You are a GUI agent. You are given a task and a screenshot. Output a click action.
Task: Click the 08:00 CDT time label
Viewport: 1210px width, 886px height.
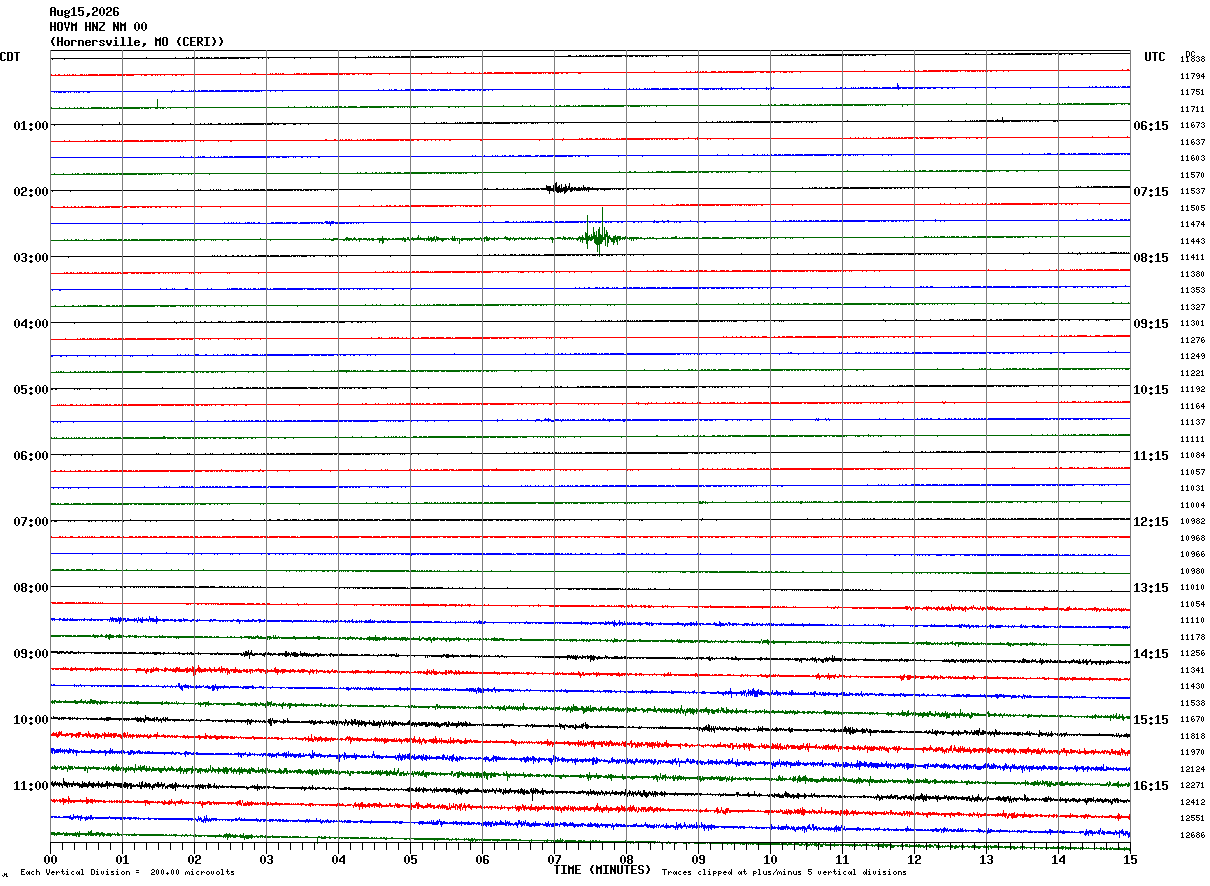[x=31, y=588]
